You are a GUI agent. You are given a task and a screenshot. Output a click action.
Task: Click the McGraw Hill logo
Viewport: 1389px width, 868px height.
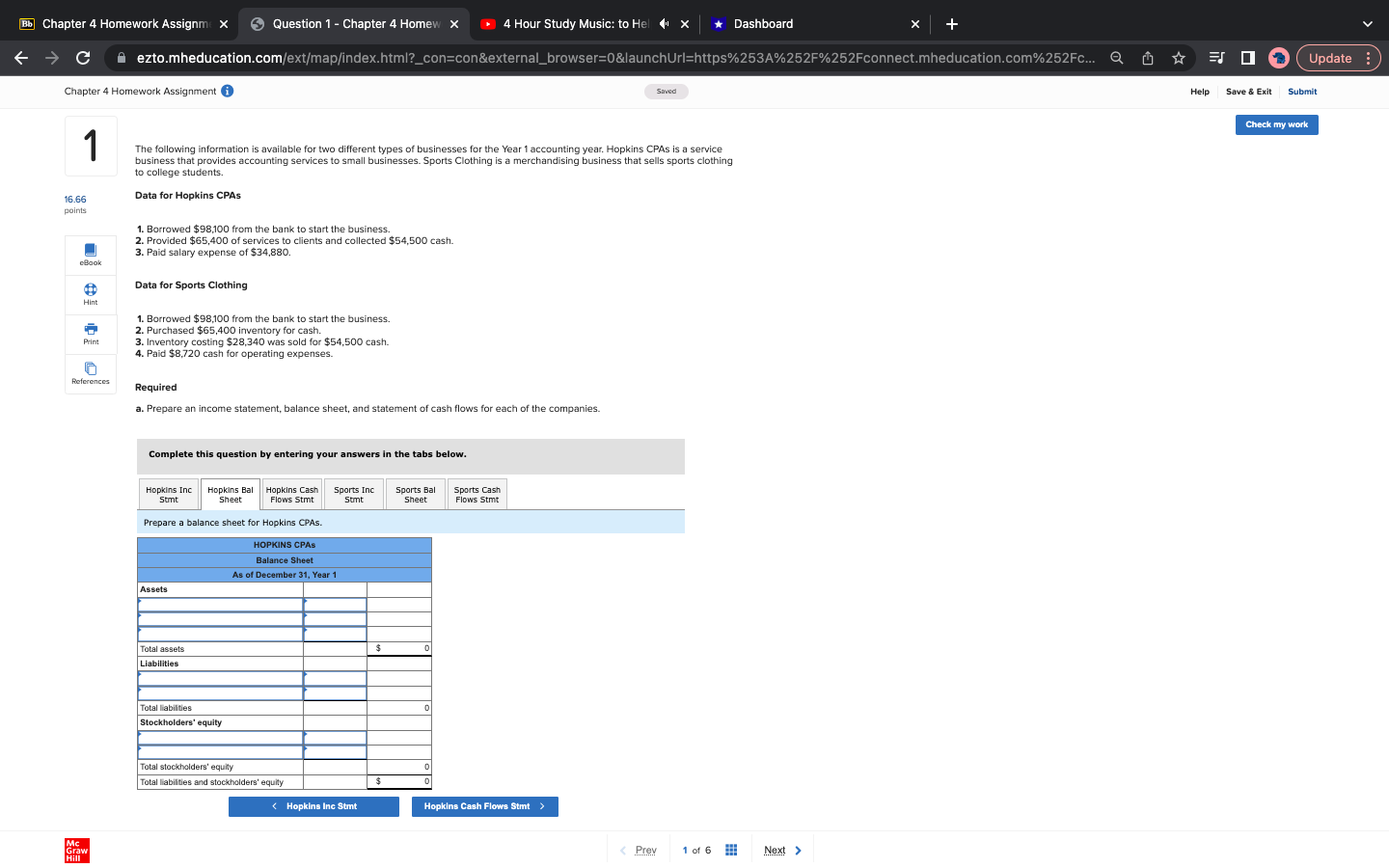(x=77, y=851)
